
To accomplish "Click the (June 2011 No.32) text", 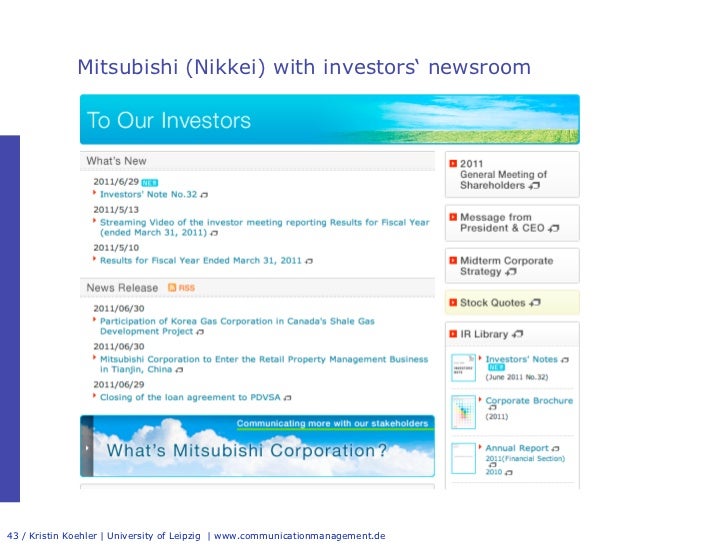I will [x=517, y=377].
